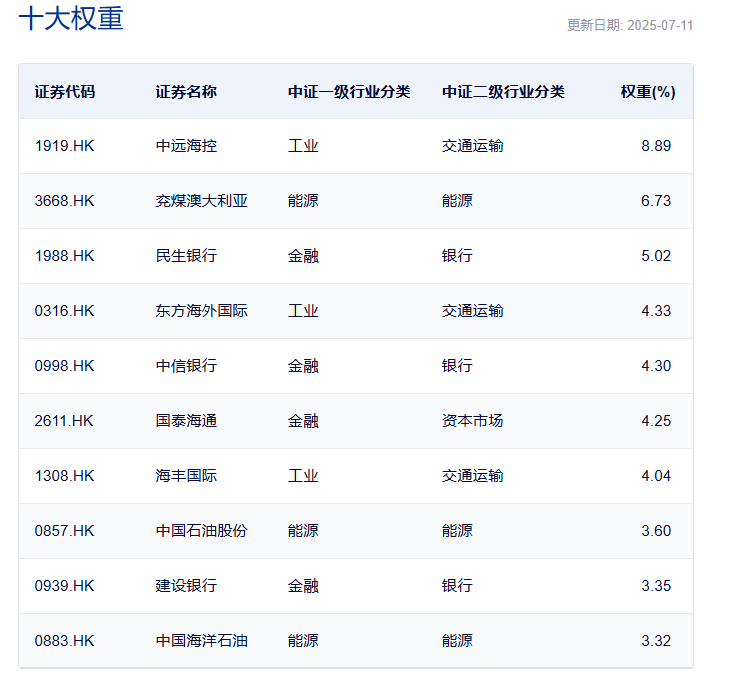Viewport: 736px width, 683px height.
Task: Click weight value 3.32
Action: pos(656,641)
